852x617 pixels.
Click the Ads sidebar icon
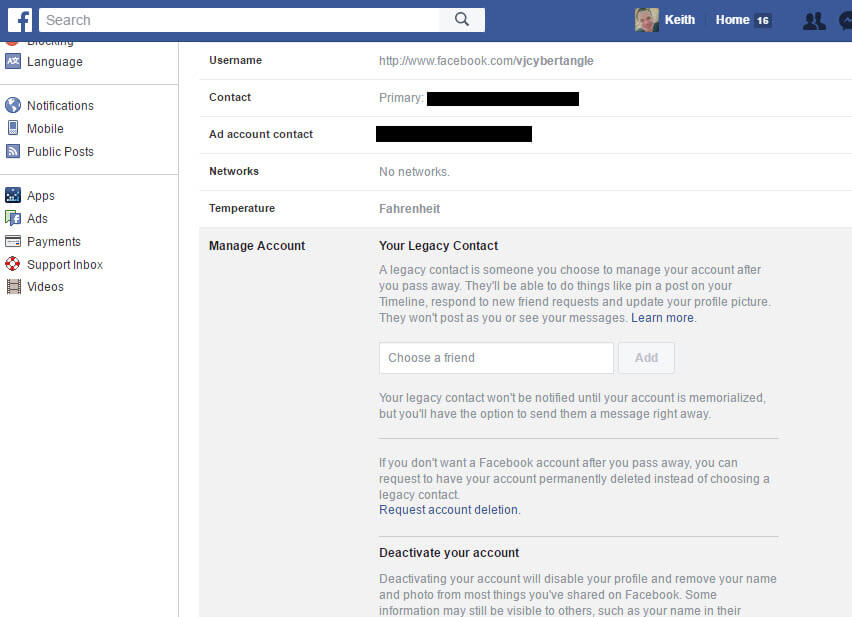click(13, 218)
